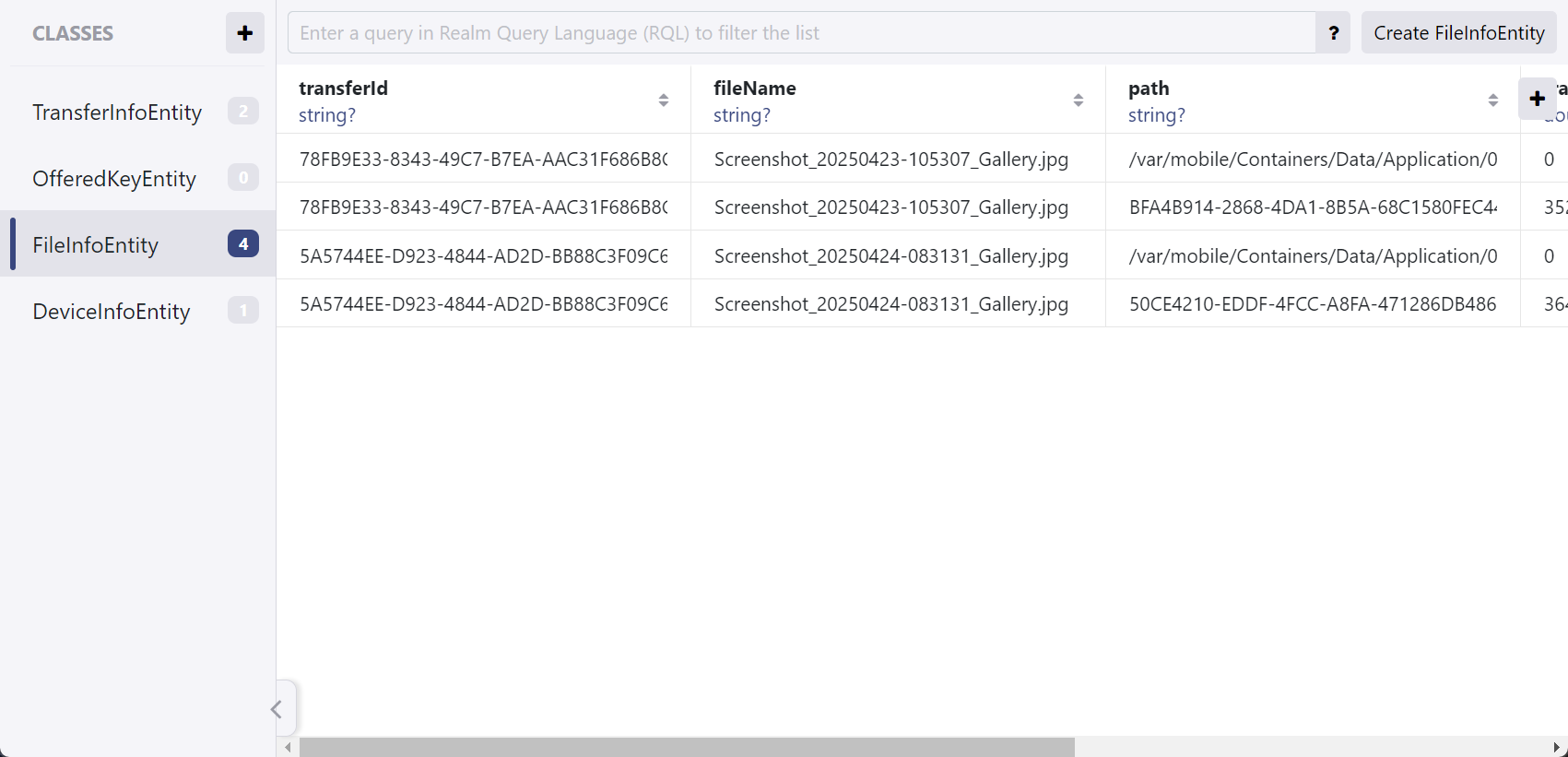Collapse the classes sidebar chevron
Image resolution: width=1568 pixels, height=757 pixels.
(x=277, y=709)
